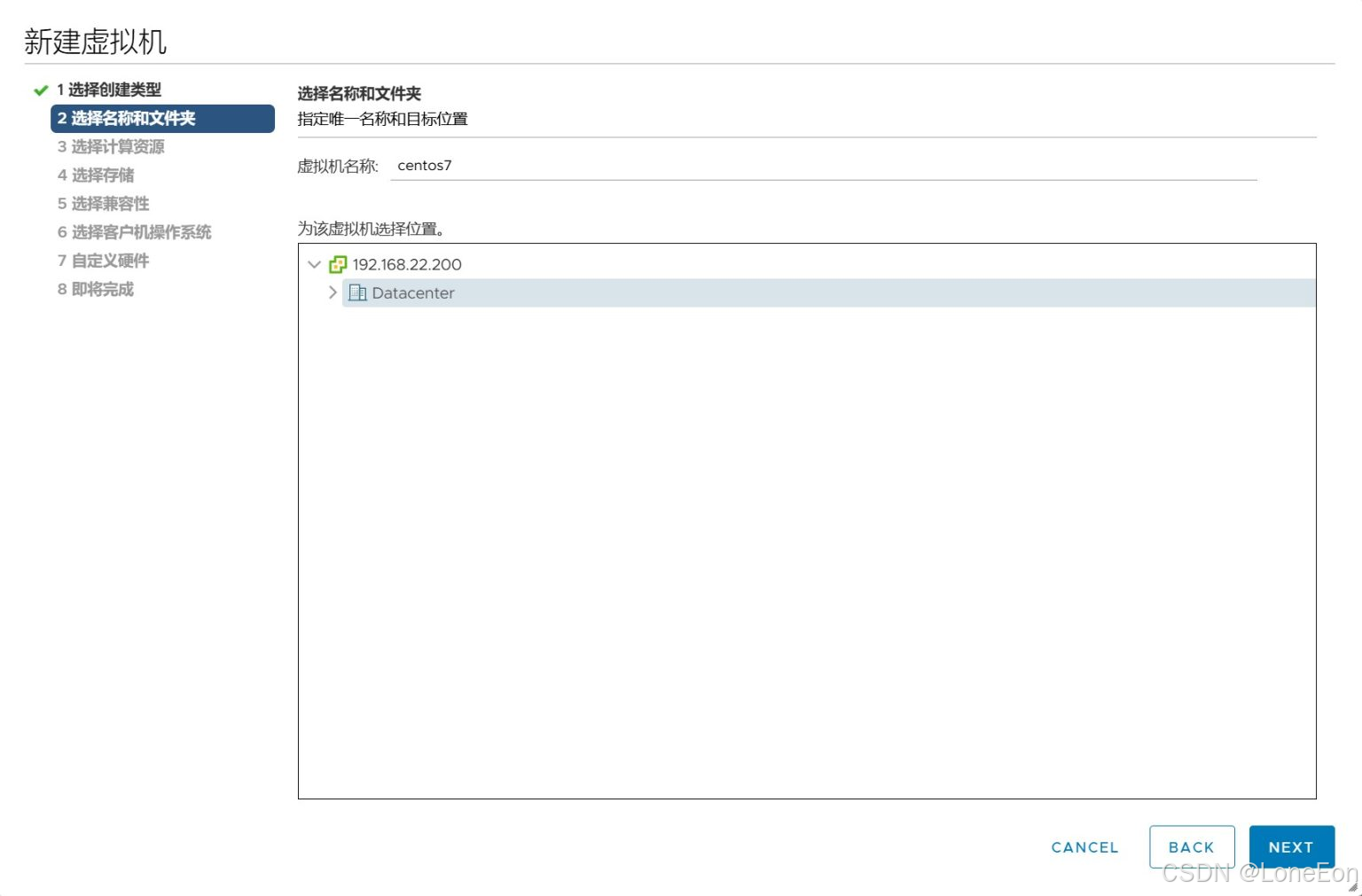Click the NEXT button
Screen dimensions: 1362x896
click(x=1291, y=847)
